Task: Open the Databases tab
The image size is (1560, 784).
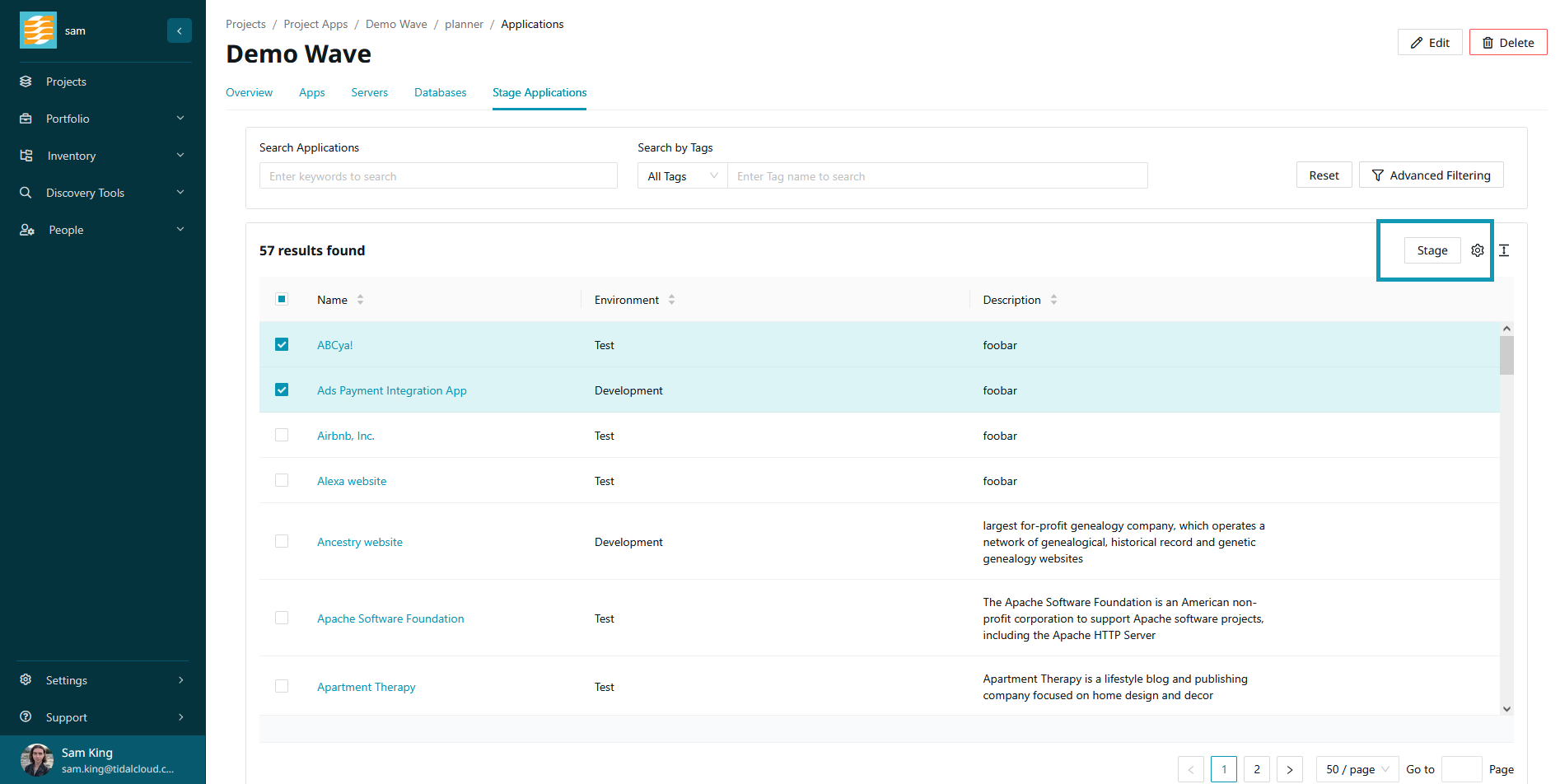Action: tap(440, 92)
